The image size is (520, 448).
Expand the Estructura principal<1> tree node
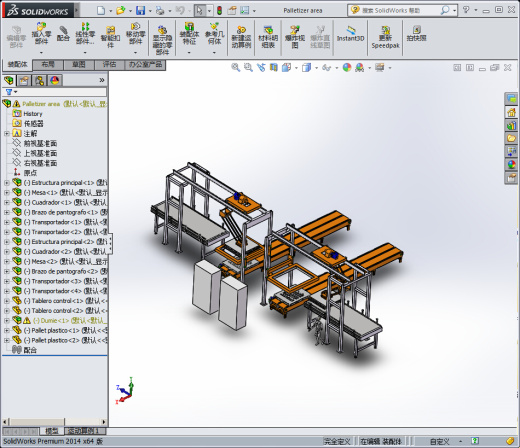(x=7, y=183)
